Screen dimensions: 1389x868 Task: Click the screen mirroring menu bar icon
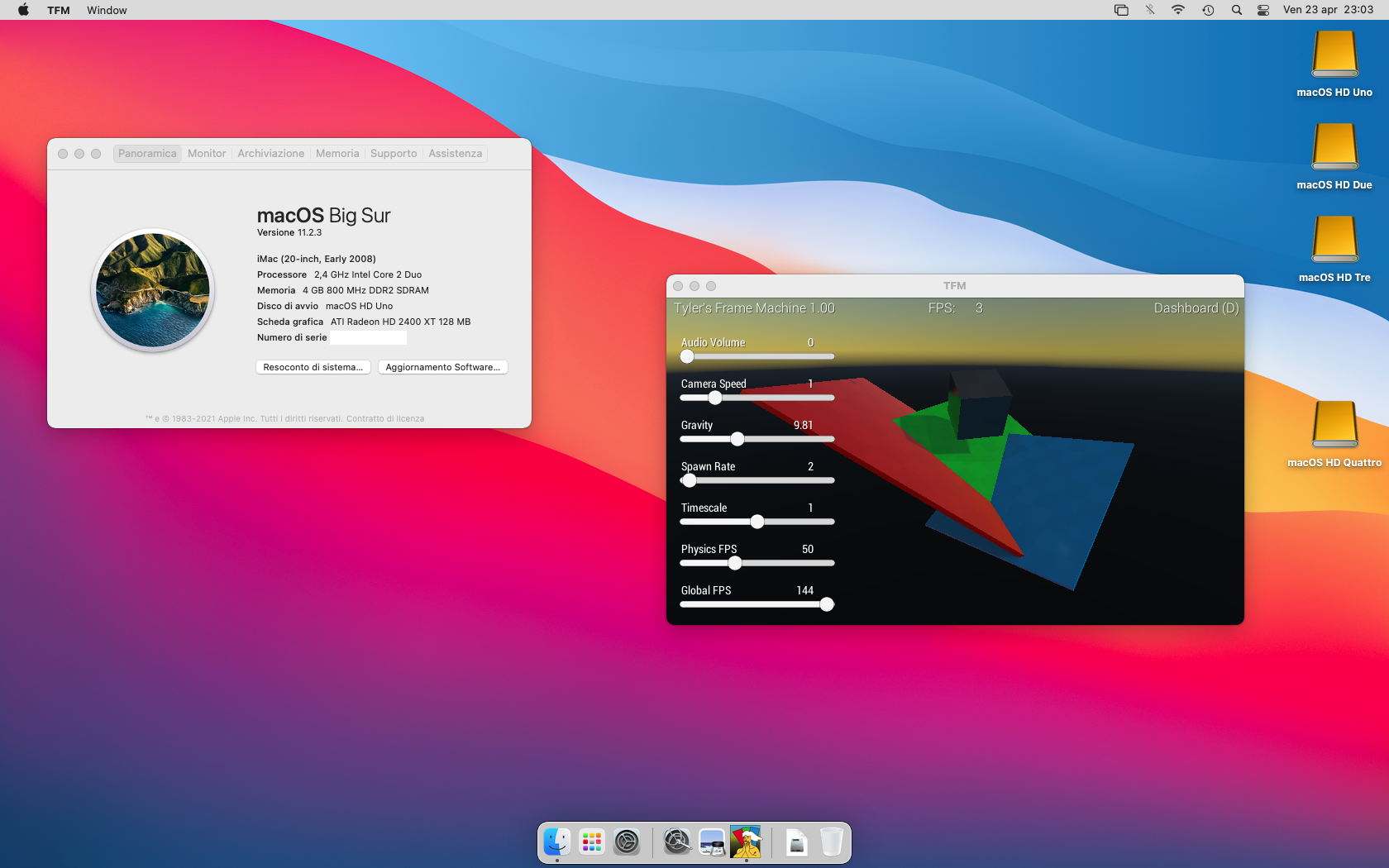1121,10
